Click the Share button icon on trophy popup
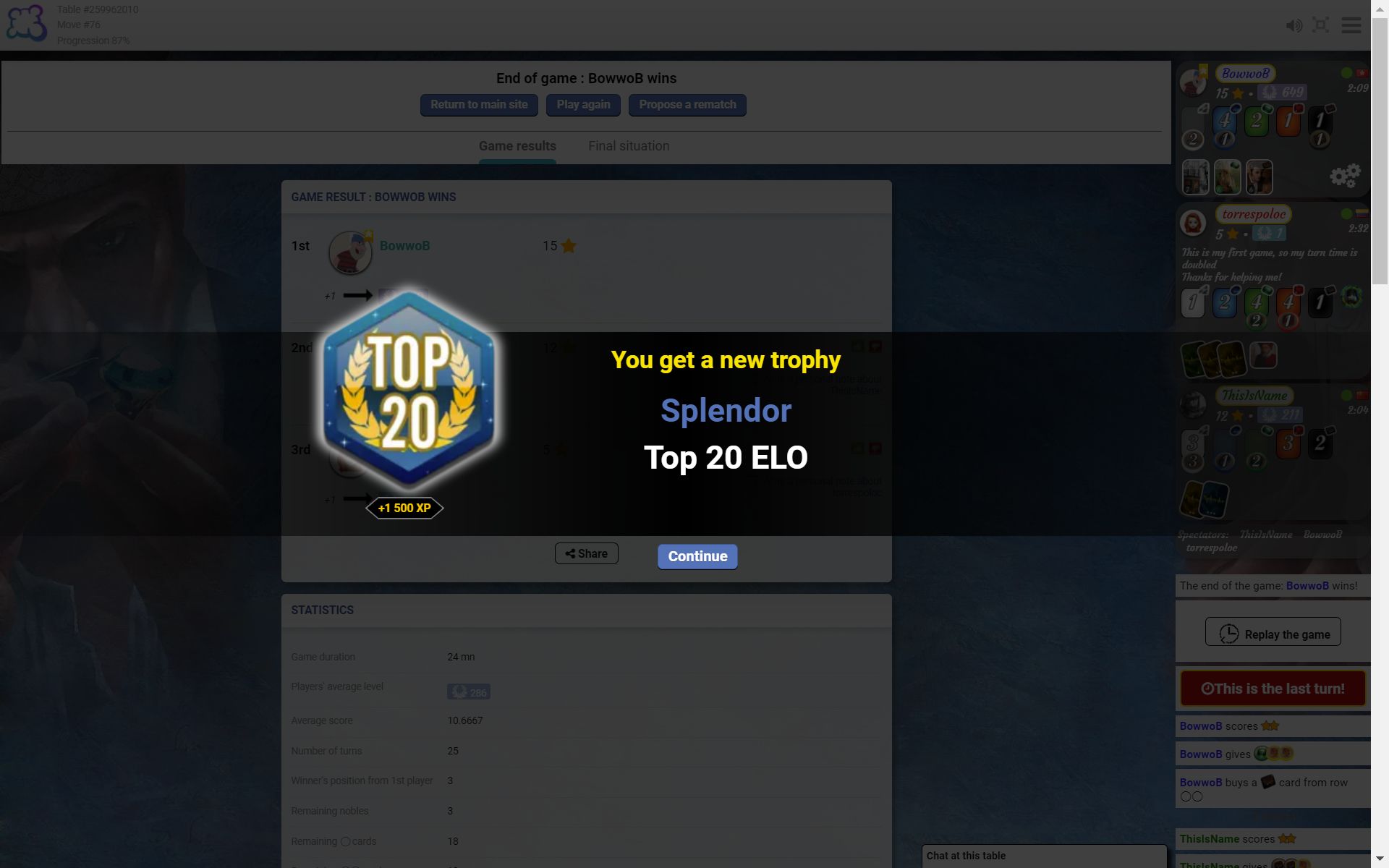The width and height of the screenshot is (1389, 868). pyautogui.click(x=571, y=554)
